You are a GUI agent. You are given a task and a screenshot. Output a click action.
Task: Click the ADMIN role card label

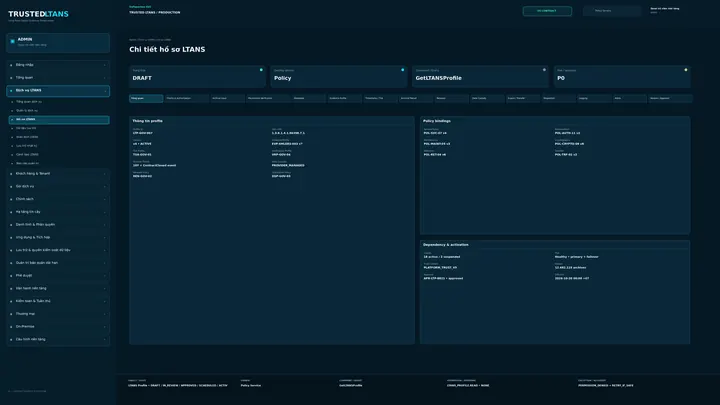point(25,39)
